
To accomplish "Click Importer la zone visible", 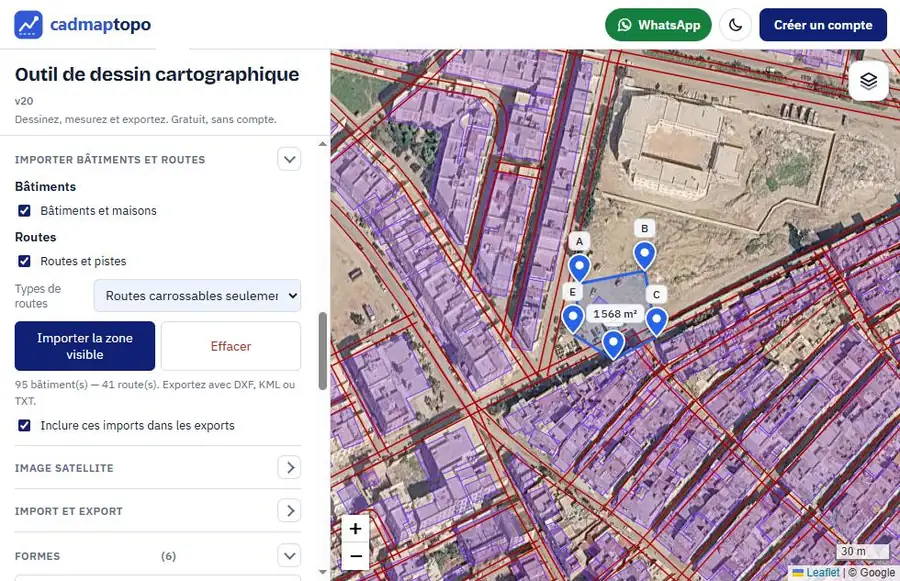I will (85, 346).
